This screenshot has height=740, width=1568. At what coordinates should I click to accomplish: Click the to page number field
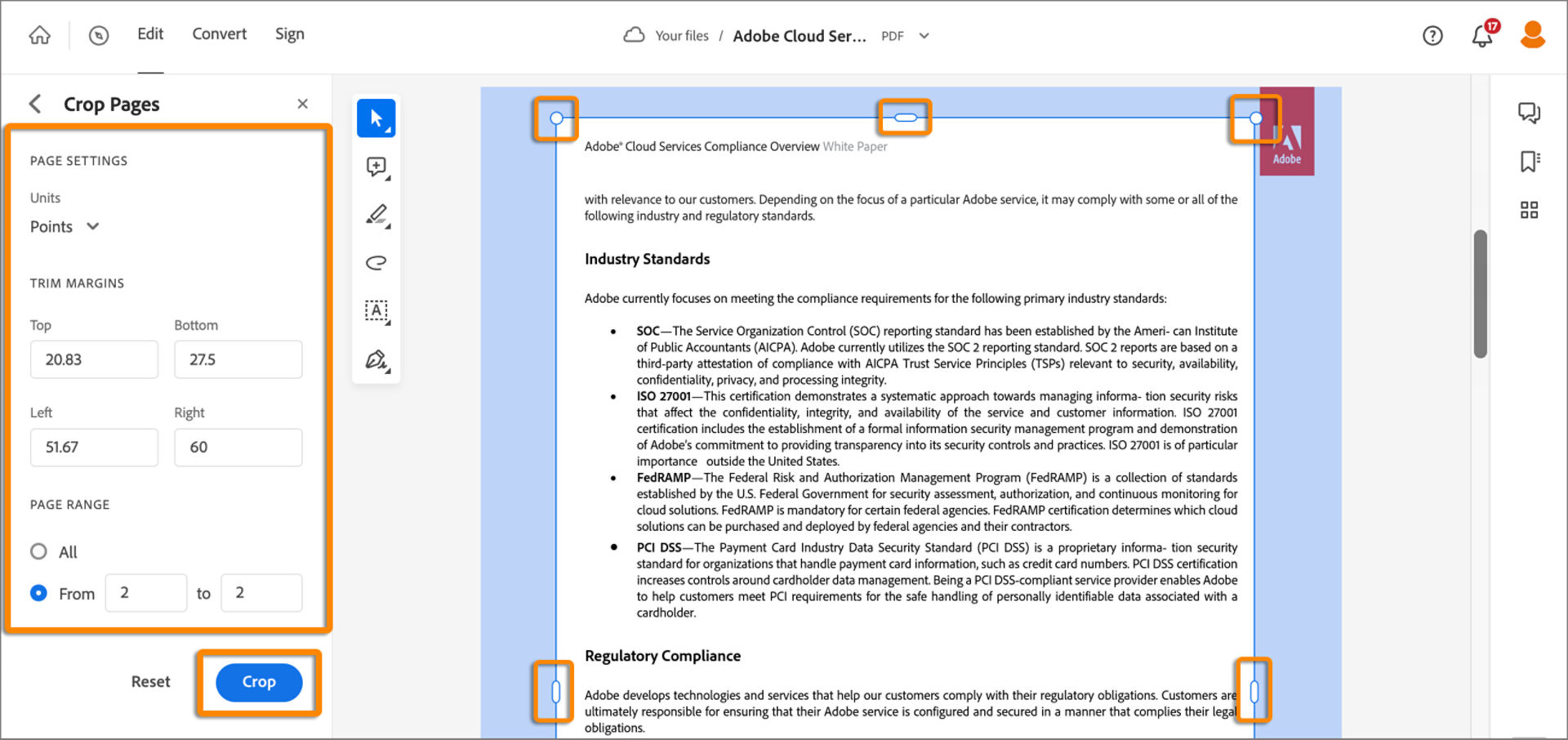click(261, 593)
